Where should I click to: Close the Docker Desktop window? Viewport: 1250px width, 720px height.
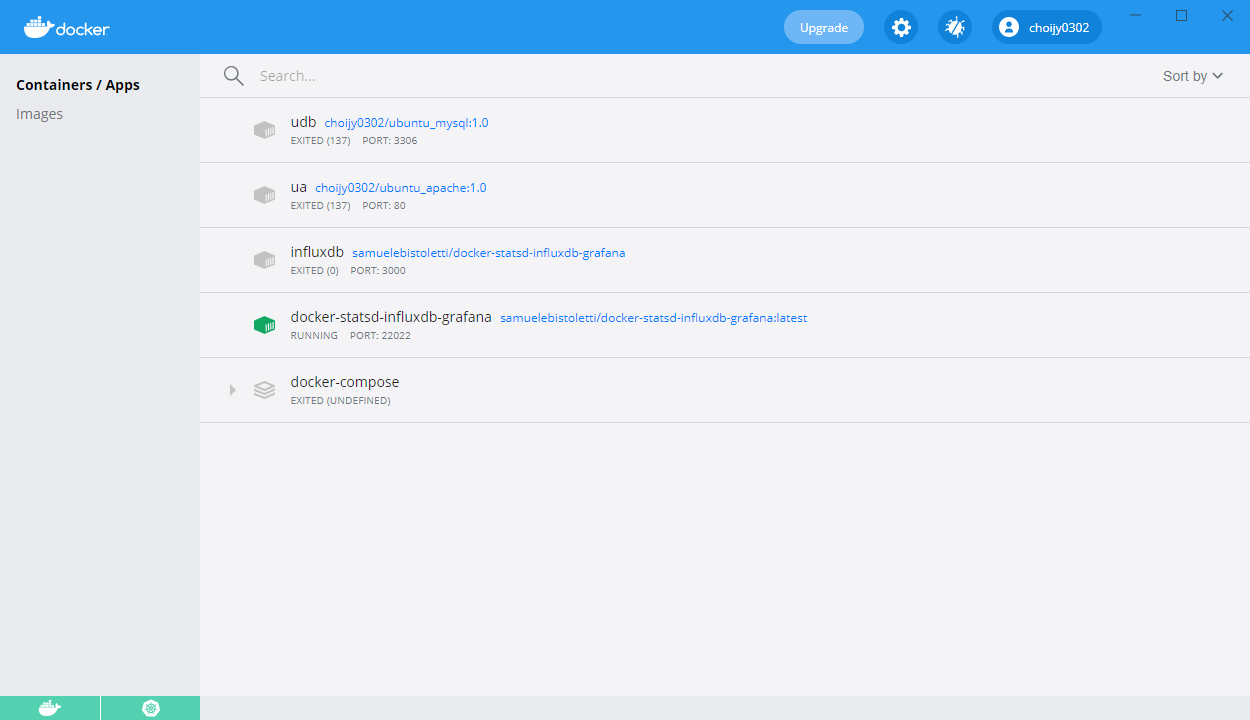tap(1227, 15)
